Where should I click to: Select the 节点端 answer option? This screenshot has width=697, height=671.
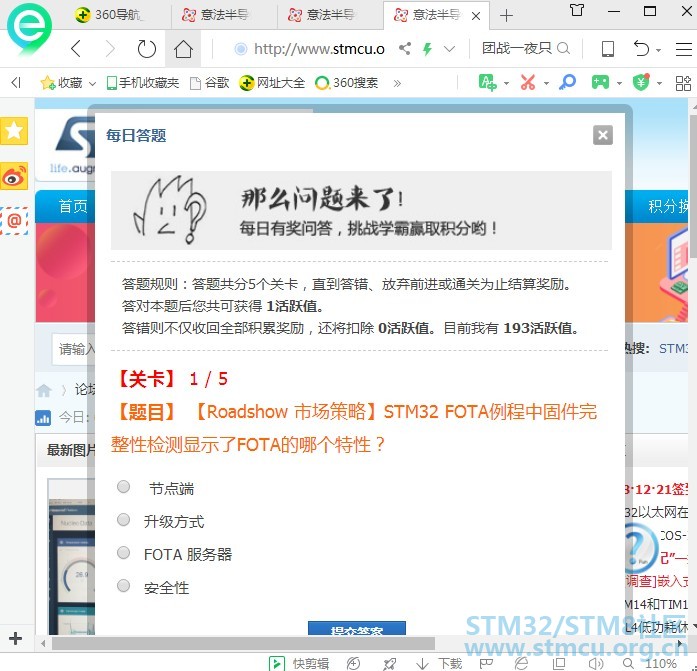(x=123, y=487)
